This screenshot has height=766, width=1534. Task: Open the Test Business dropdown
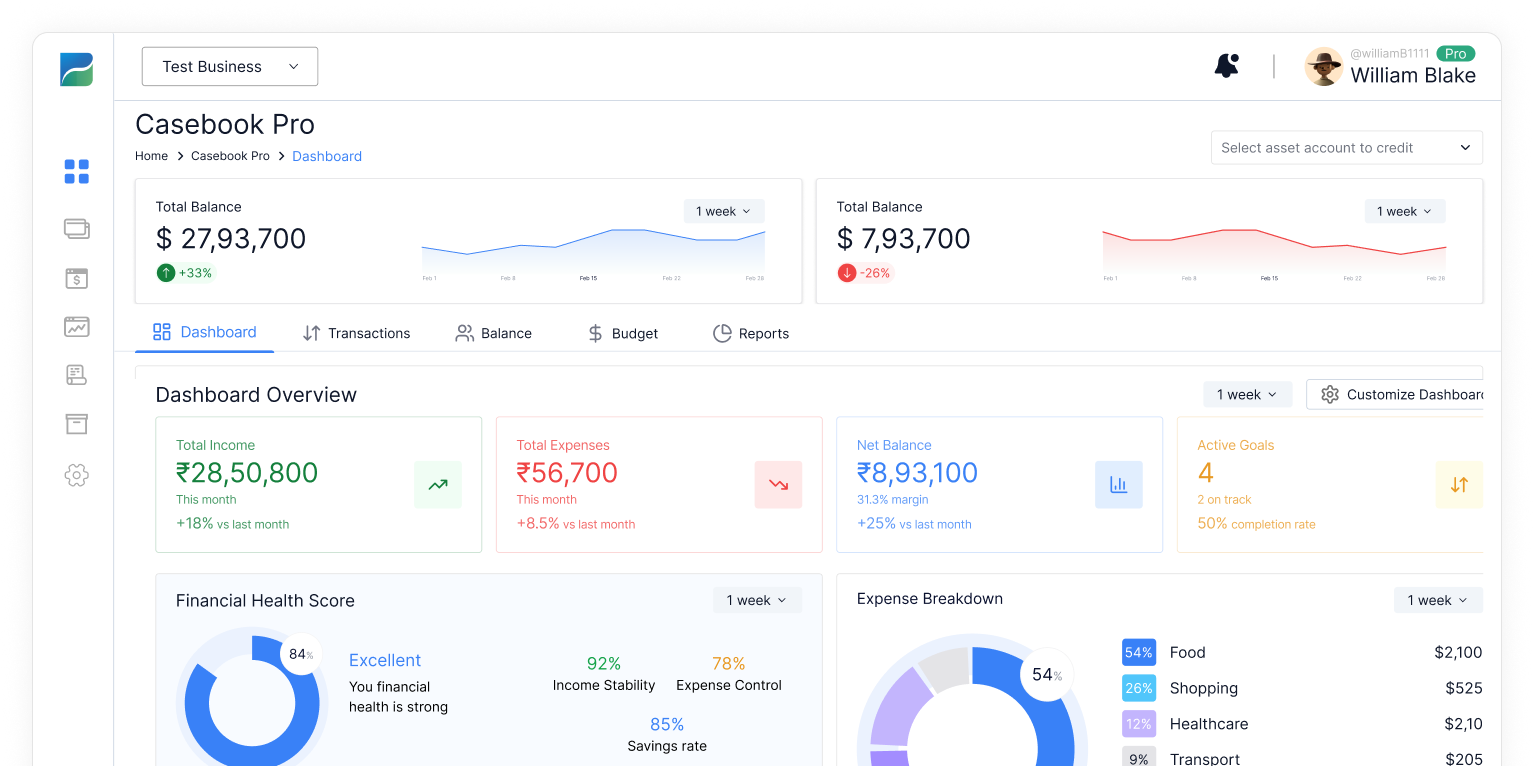pyautogui.click(x=230, y=66)
